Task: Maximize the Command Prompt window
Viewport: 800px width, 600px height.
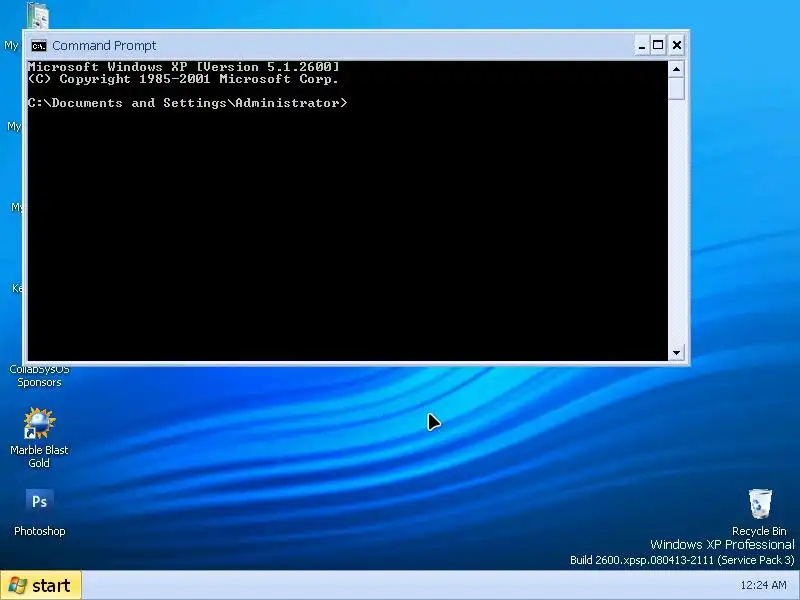Action: click(658, 45)
